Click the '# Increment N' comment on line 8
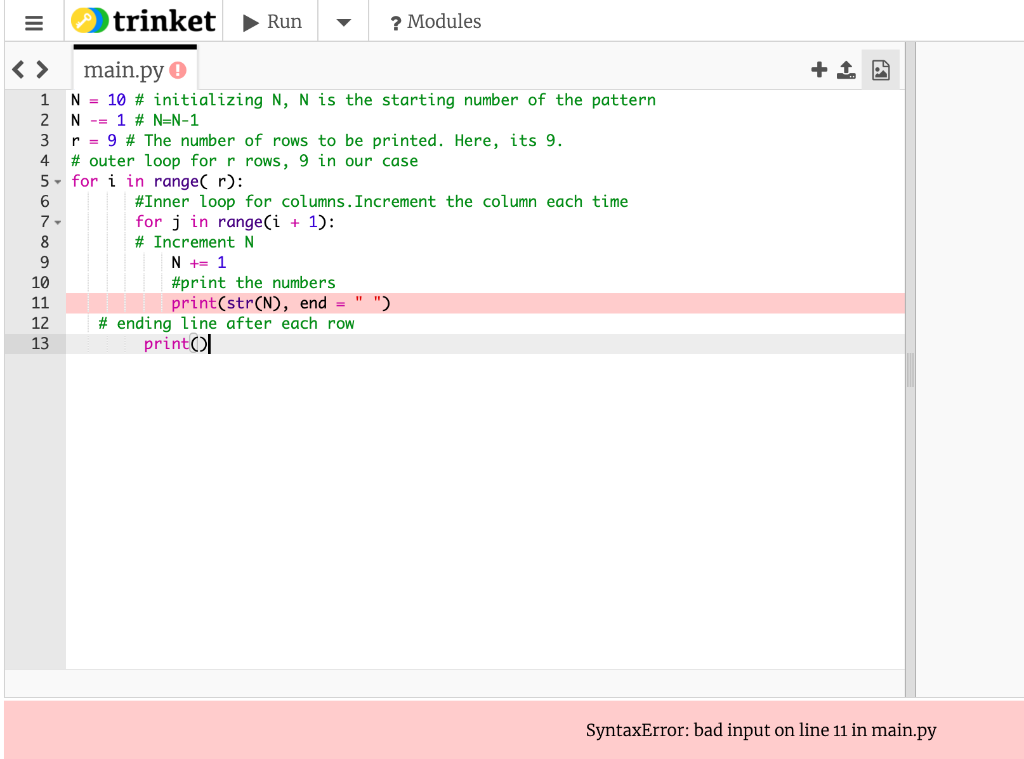Image resolution: width=1024 pixels, height=759 pixels. (x=194, y=242)
